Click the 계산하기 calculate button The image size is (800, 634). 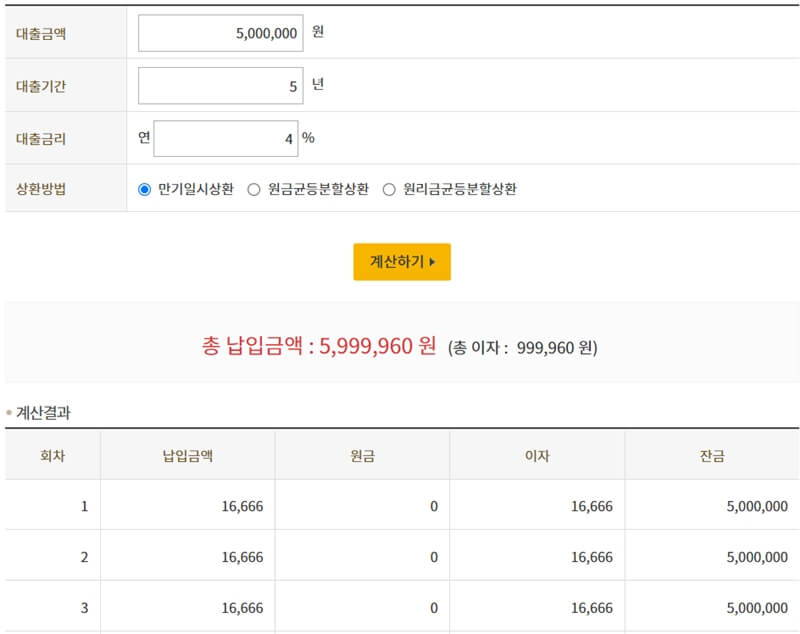click(400, 261)
